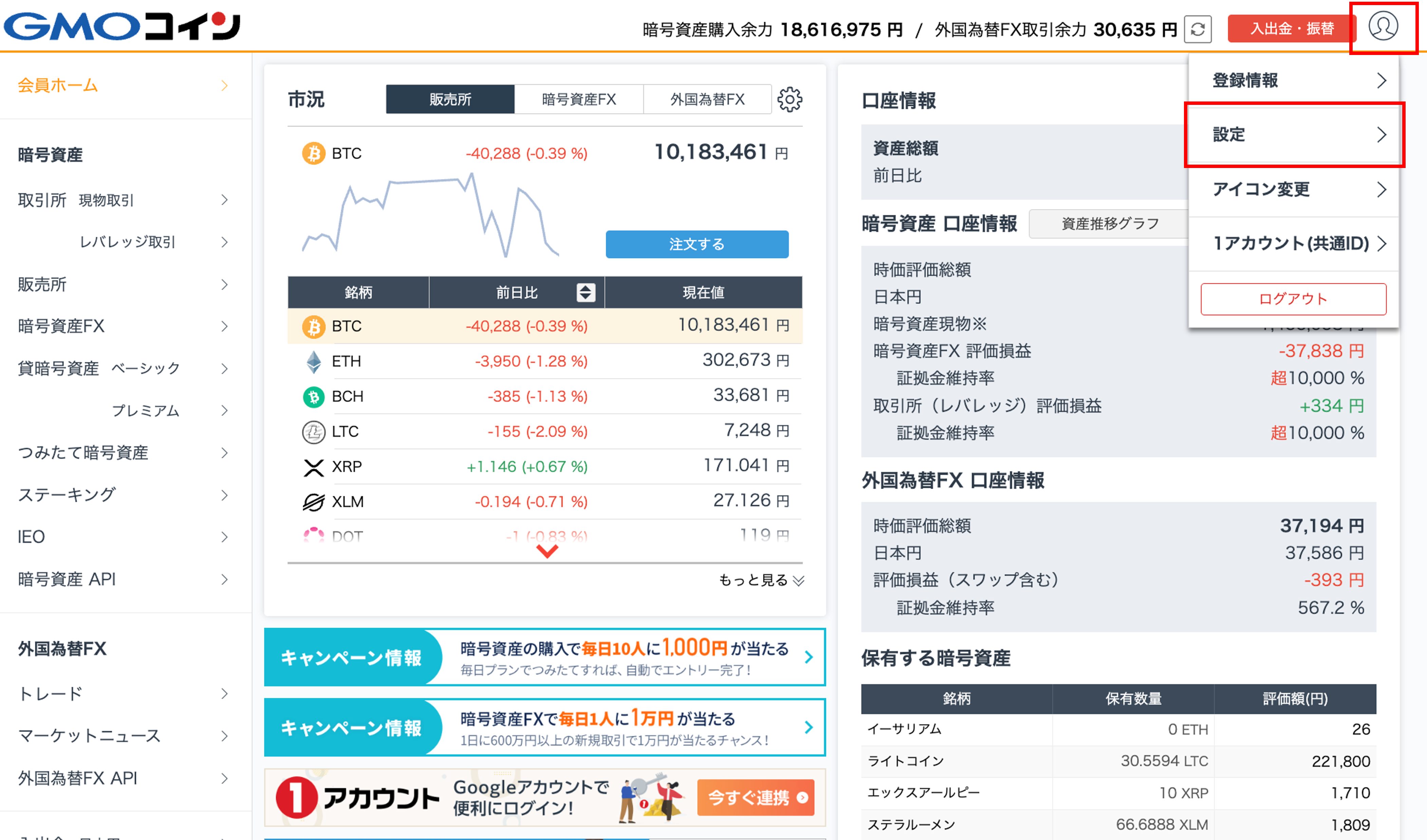1427x840 pixels.
Task: Open 暗号資産 API sidebar item
Action: [x=126, y=579]
